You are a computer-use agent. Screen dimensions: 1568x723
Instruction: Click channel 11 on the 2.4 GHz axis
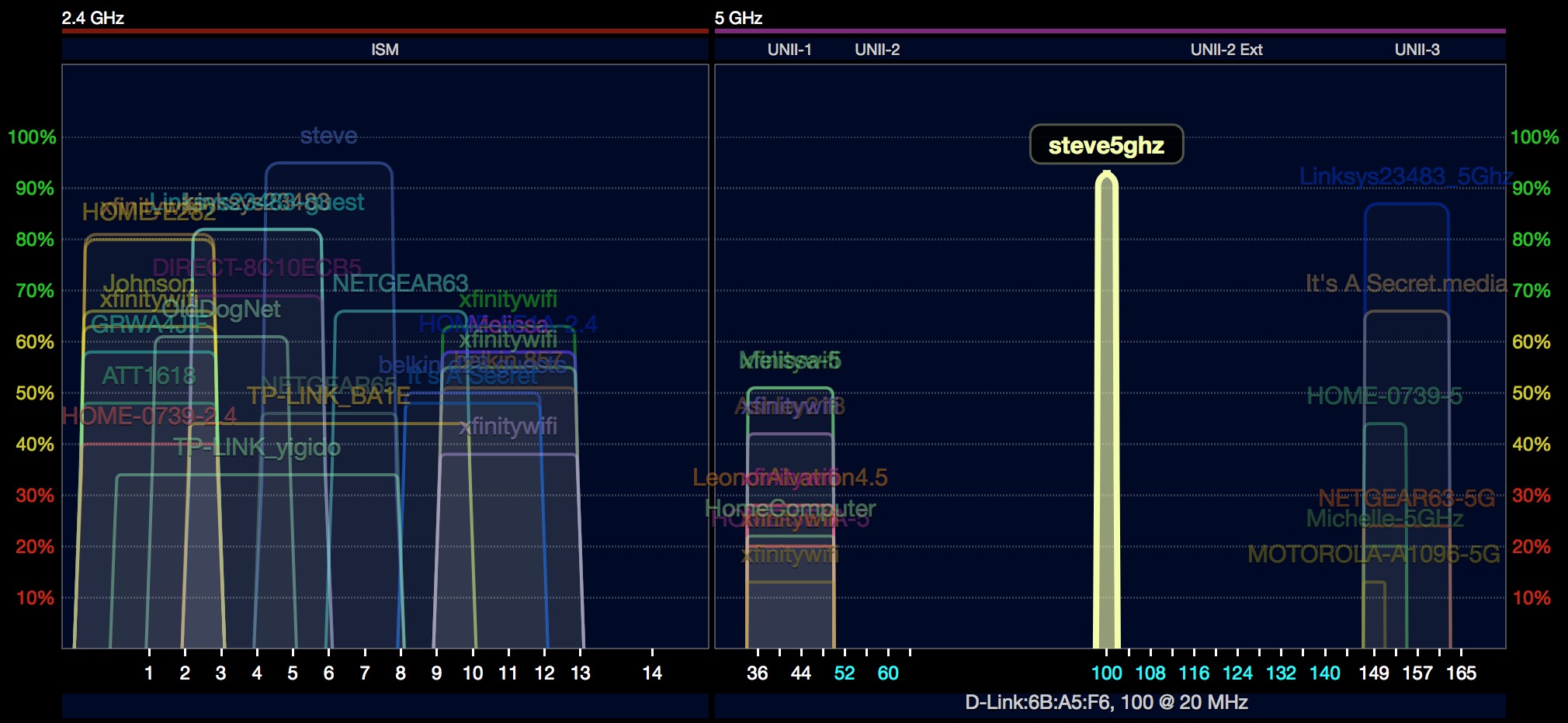pyautogui.click(x=508, y=673)
